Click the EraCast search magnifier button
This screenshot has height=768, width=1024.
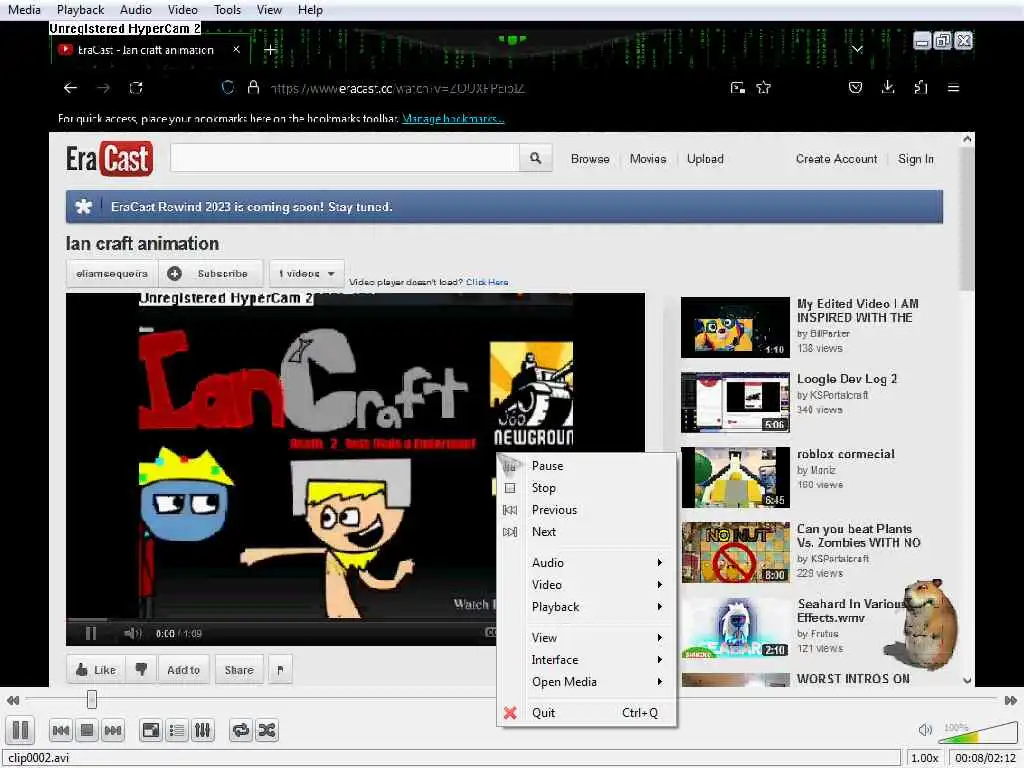[536, 158]
